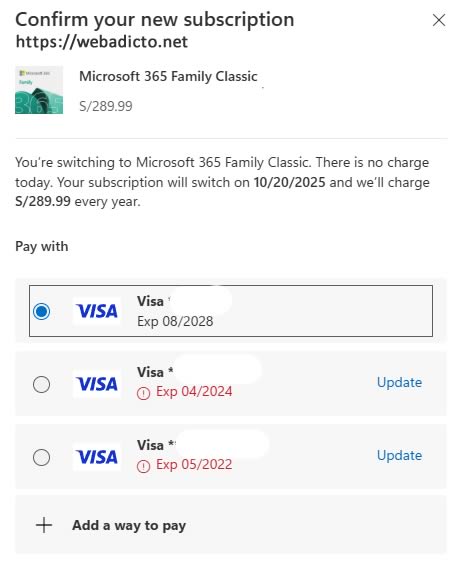Update the Visa card expired 05/2022
The height and width of the screenshot is (562, 461).
tap(399, 456)
